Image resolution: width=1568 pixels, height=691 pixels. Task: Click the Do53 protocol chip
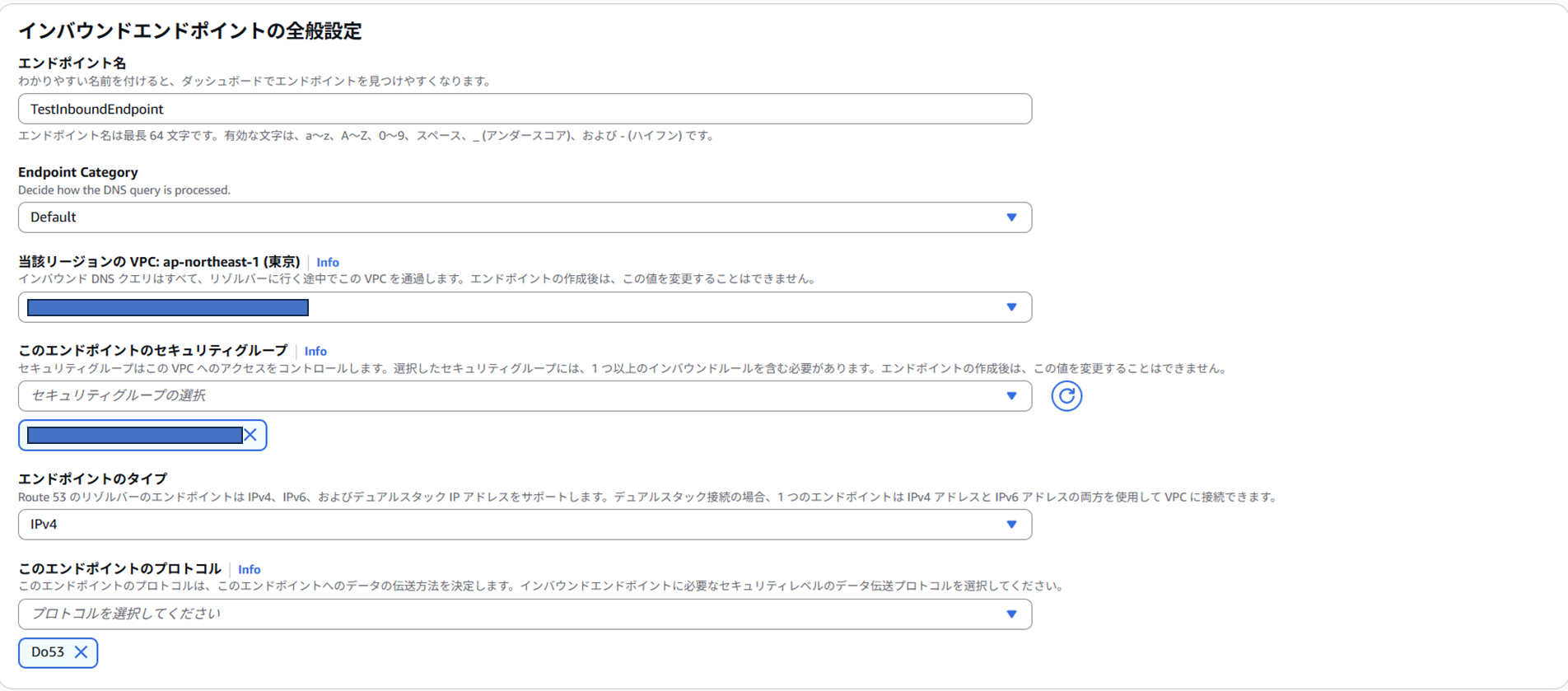coord(58,652)
